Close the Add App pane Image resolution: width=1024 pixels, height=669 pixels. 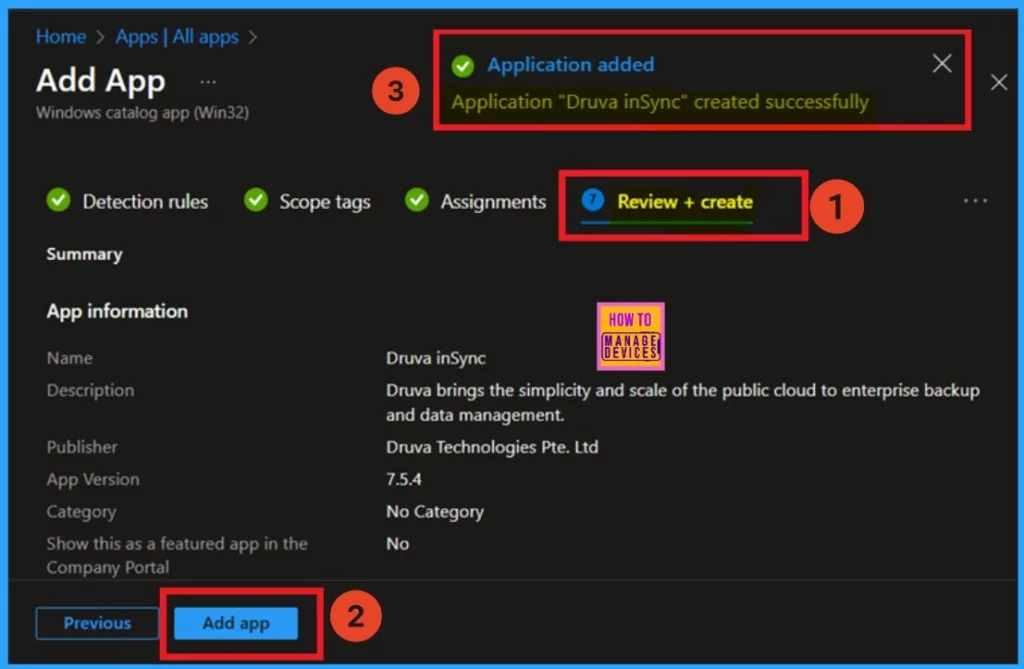[x=999, y=82]
